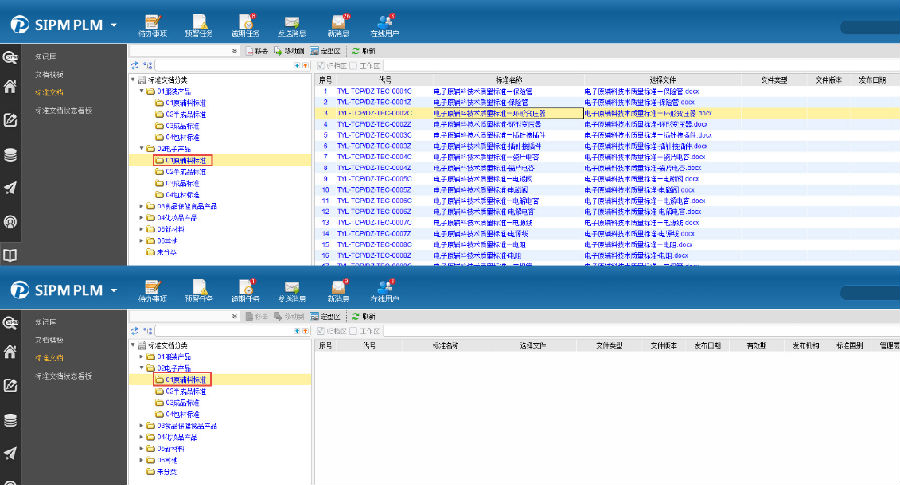Toggle the first filter checkbox in upper panel

point(321,65)
